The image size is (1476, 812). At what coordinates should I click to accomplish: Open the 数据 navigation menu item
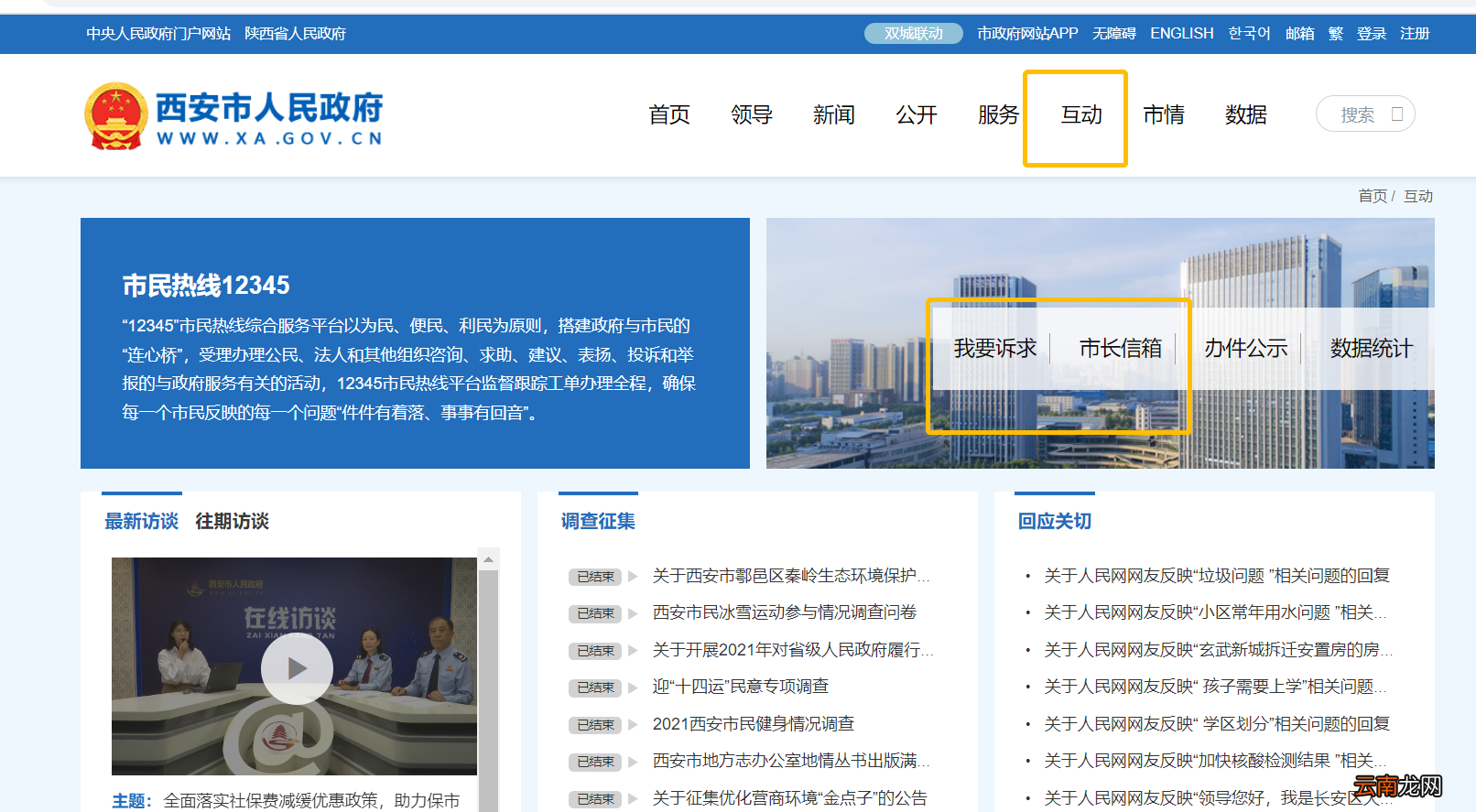click(1246, 114)
